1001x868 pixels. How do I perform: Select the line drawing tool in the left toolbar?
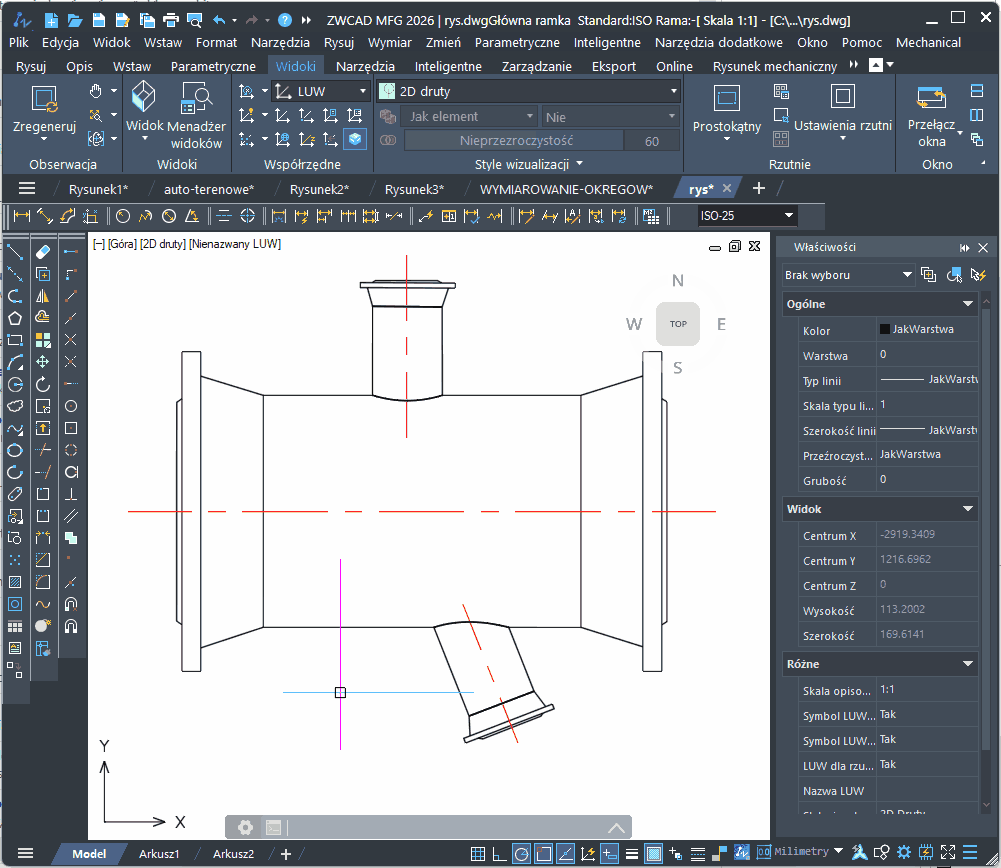point(15,252)
